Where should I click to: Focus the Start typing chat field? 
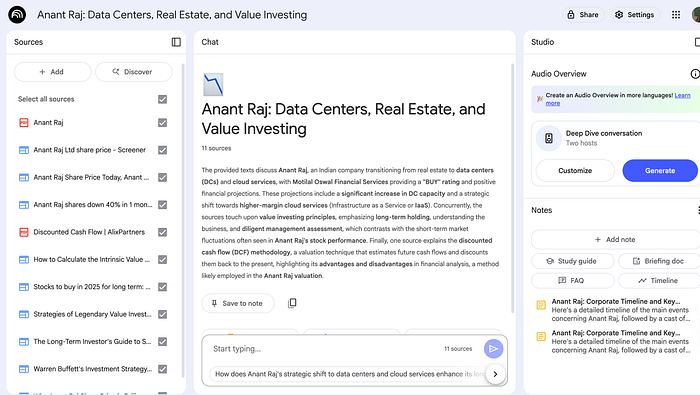[326, 349]
